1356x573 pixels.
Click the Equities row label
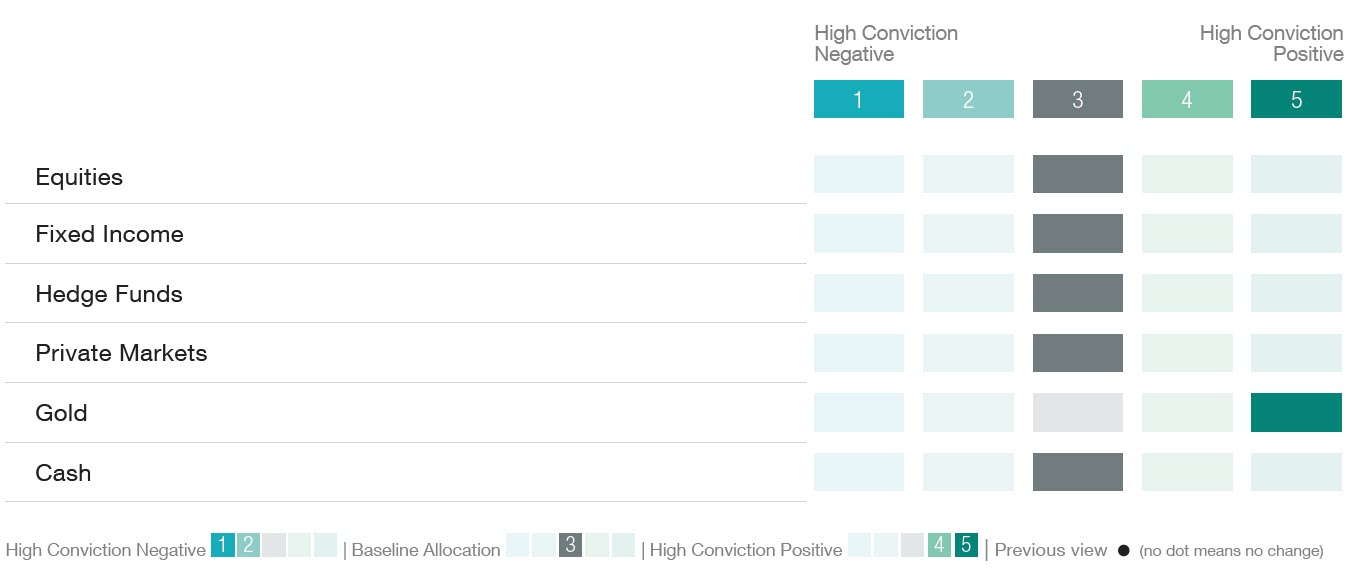[79, 177]
